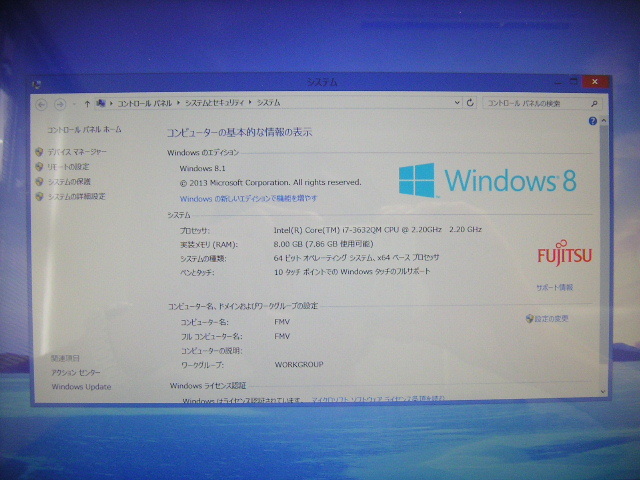Click the 10 タッチ ポイント pen and touch value

352,272
